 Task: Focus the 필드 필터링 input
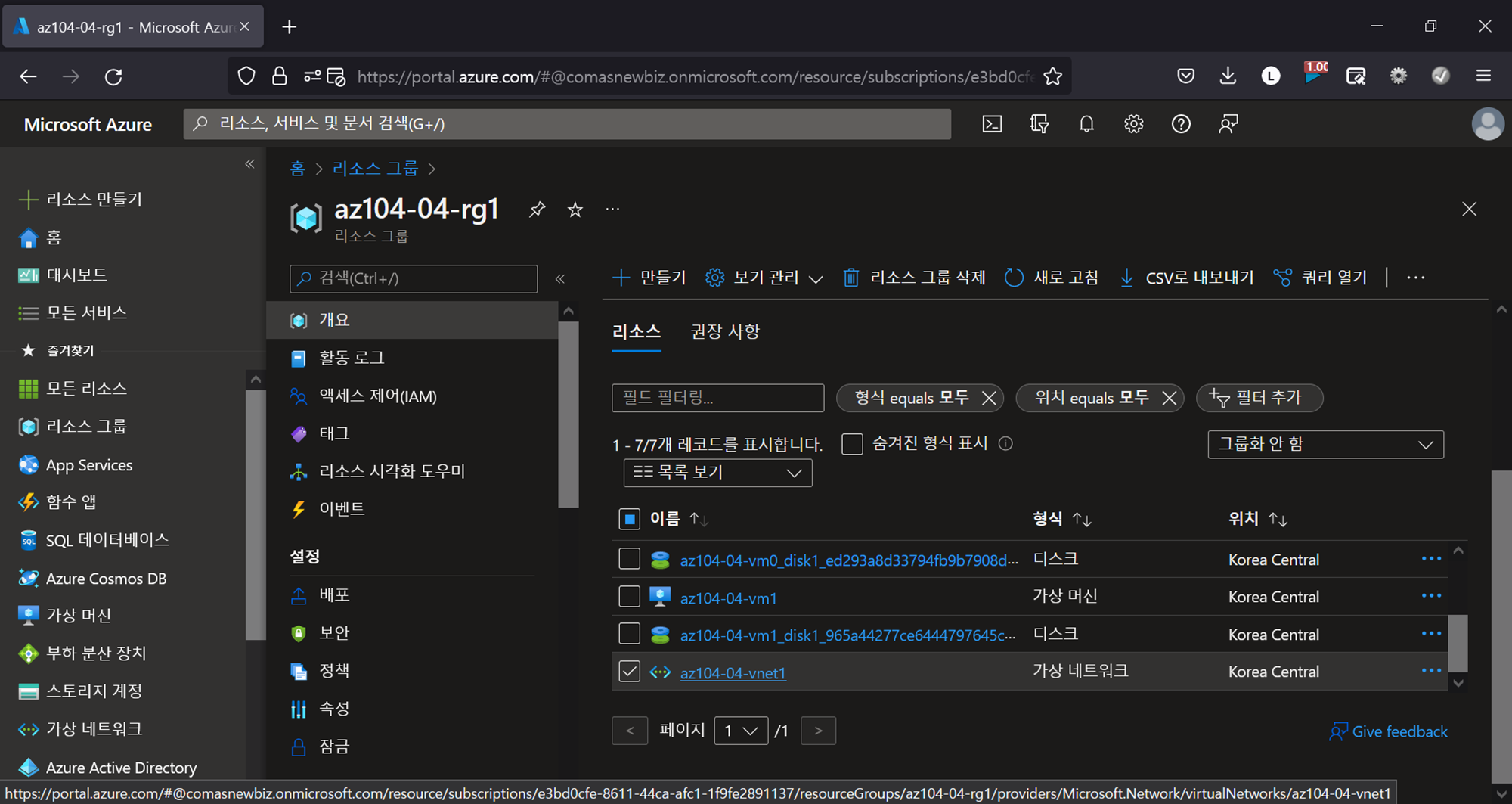pos(717,398)
